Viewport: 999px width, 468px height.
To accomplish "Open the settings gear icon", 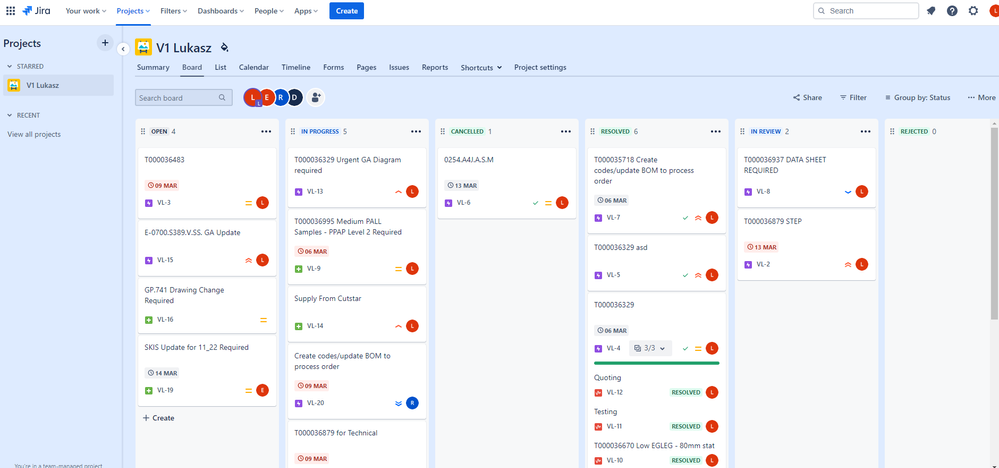I will tap(973, 11).
